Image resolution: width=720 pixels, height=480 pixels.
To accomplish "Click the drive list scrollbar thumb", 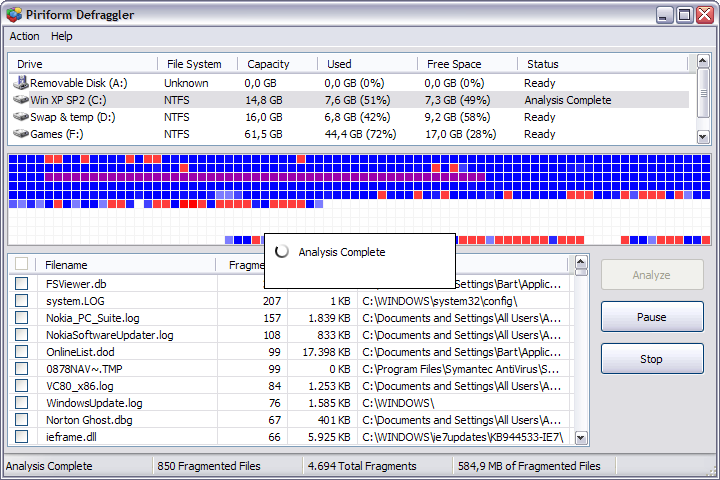I will point(703,93).
